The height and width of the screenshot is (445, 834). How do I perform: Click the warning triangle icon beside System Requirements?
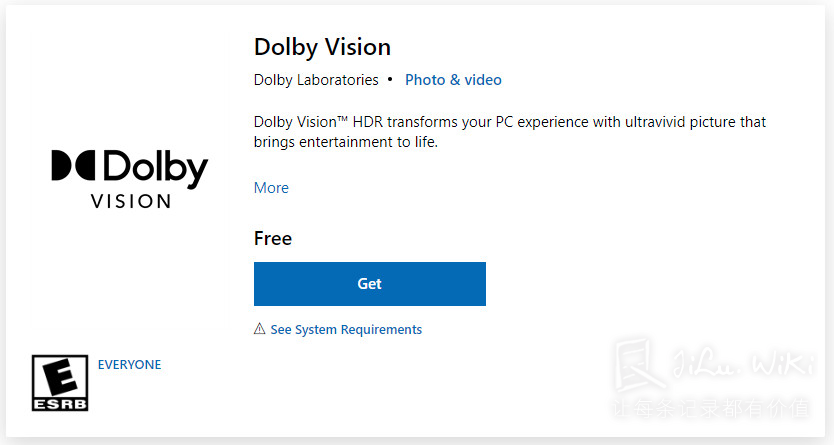tap(260, 329)
